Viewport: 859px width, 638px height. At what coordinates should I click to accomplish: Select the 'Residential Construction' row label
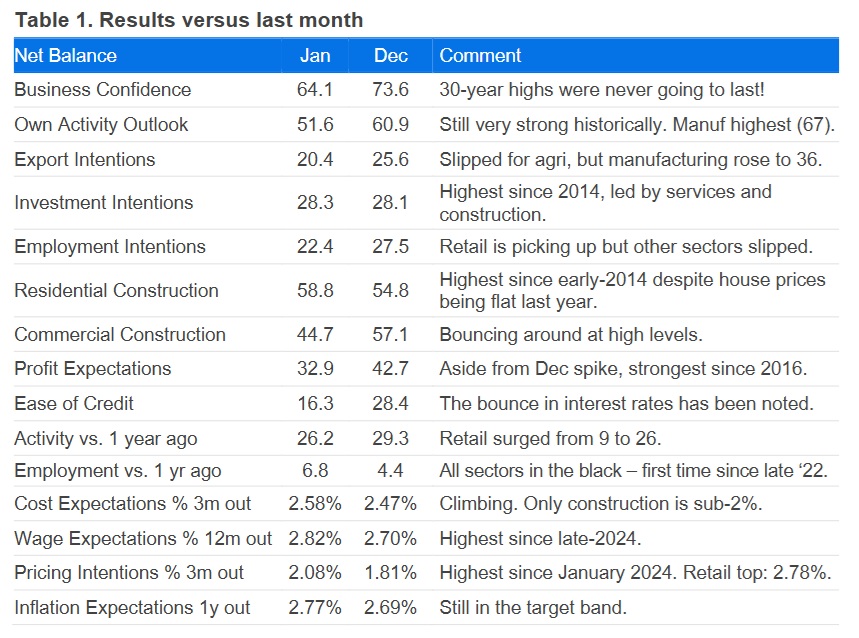pyautogui.click(x=116, y=291)
